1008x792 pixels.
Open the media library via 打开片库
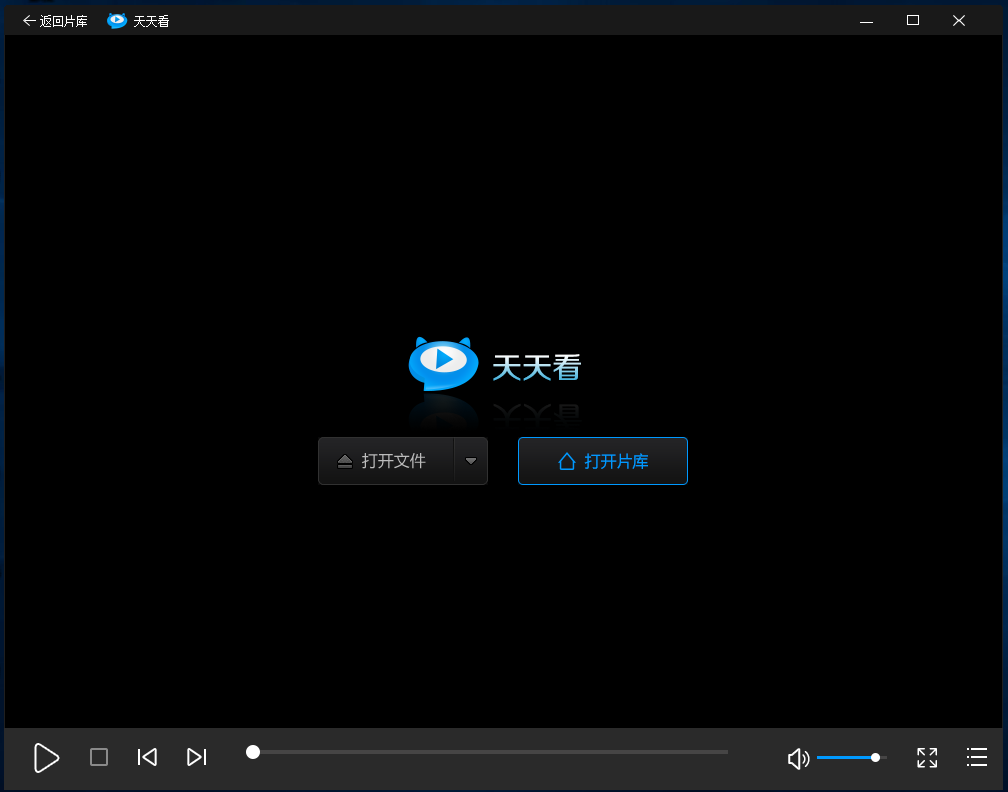coord(602,461)
